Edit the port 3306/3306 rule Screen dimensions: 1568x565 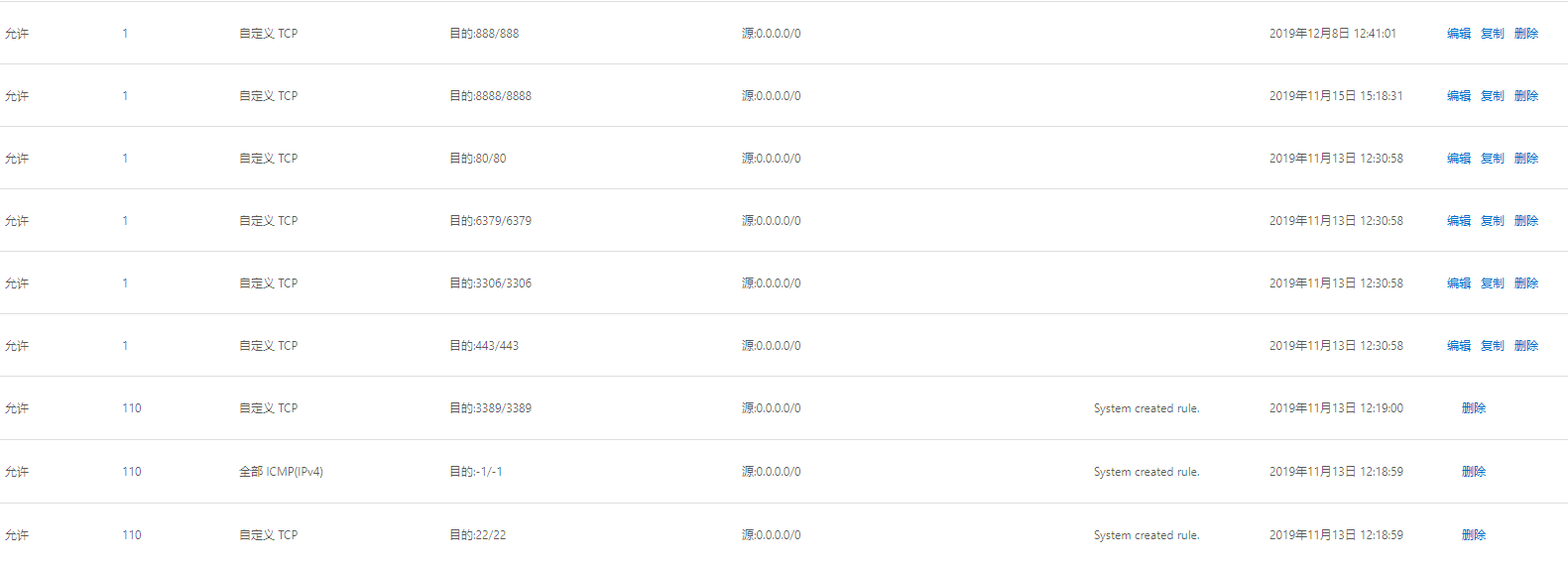click(1458, 283)
